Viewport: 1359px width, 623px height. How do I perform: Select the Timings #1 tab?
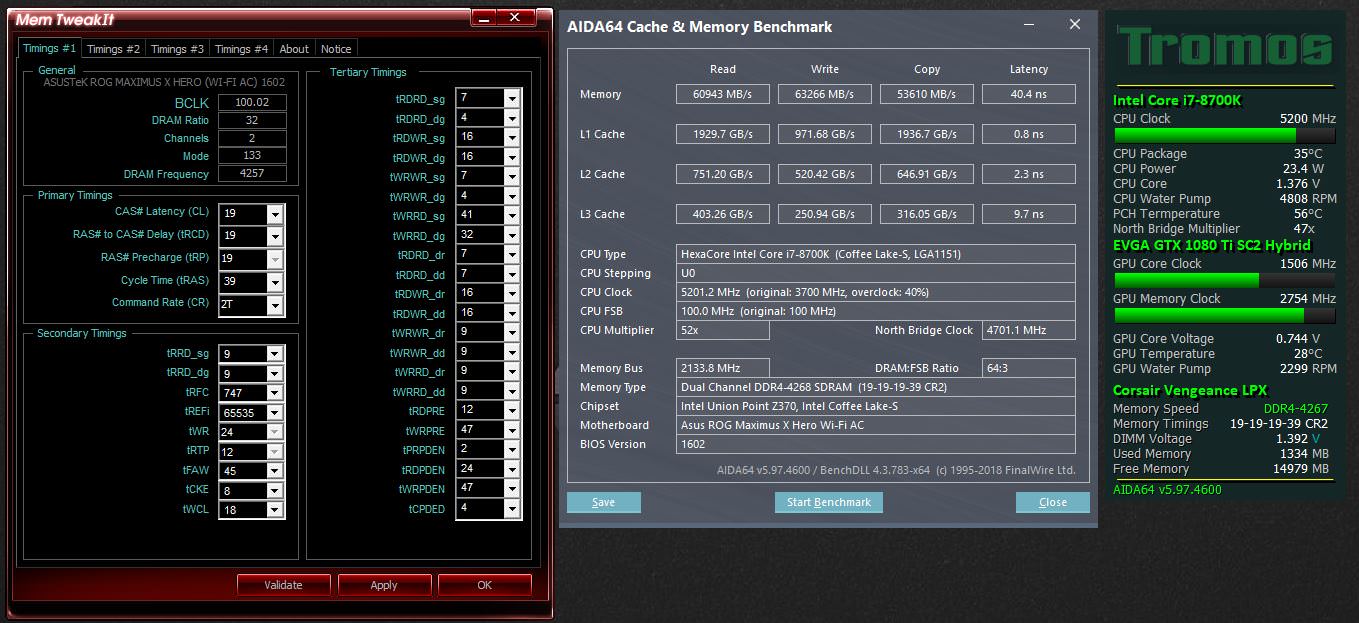pyautogui.click(x=49, y=47)
